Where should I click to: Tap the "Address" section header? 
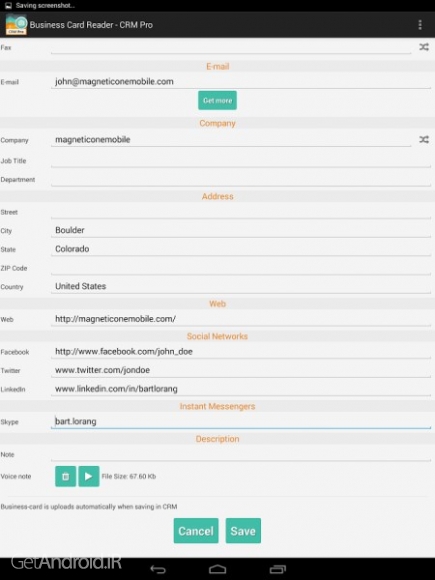pos(218,196)
